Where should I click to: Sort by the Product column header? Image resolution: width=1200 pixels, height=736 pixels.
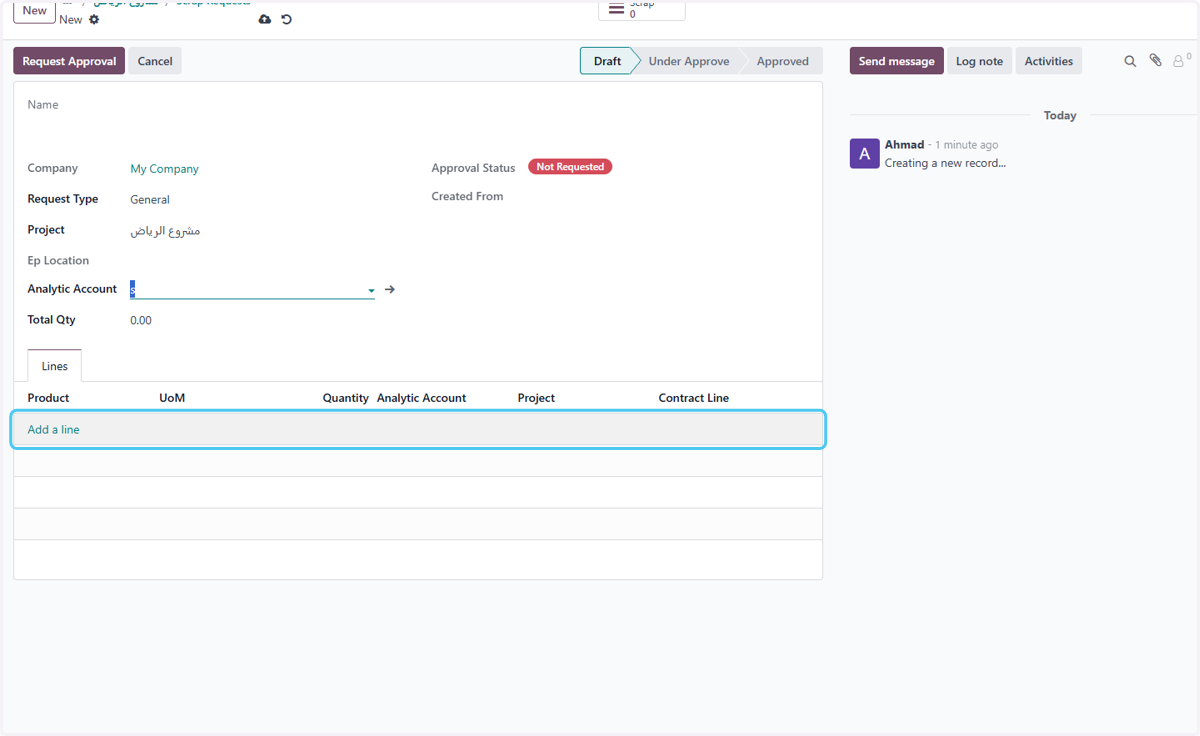pos(48,398)
